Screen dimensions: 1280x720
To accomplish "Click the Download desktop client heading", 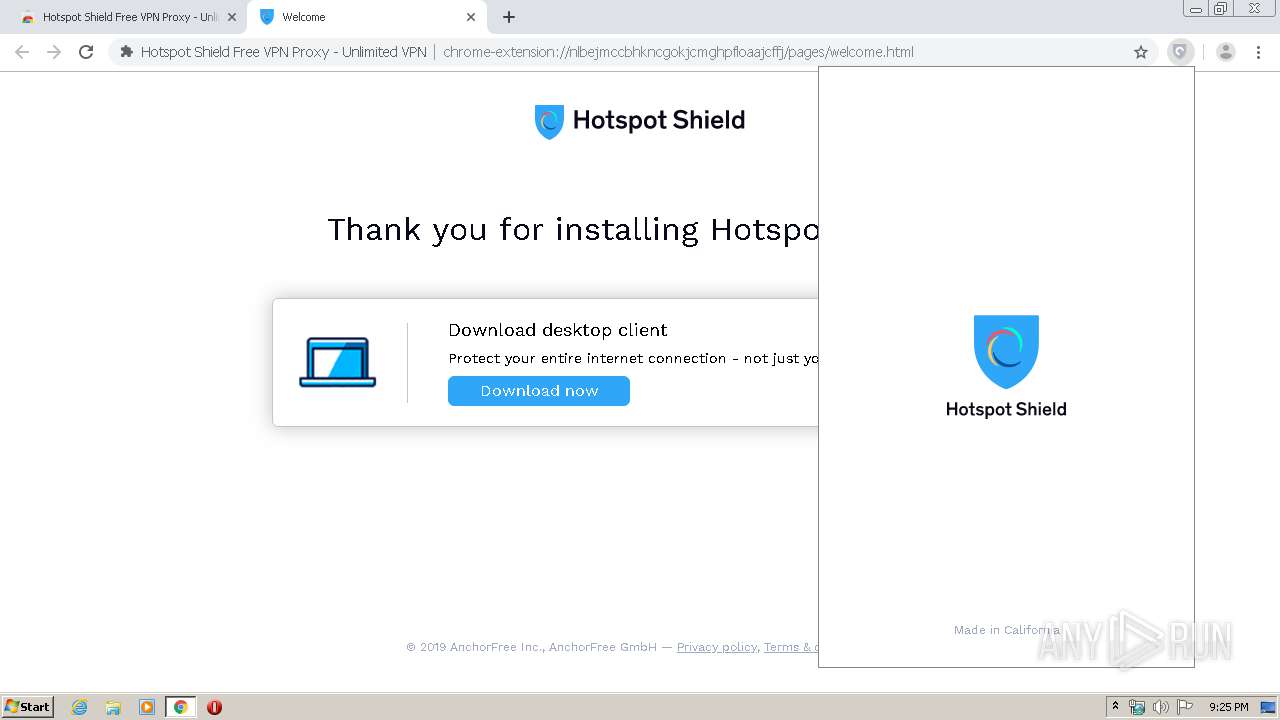I will coord(558,330).
